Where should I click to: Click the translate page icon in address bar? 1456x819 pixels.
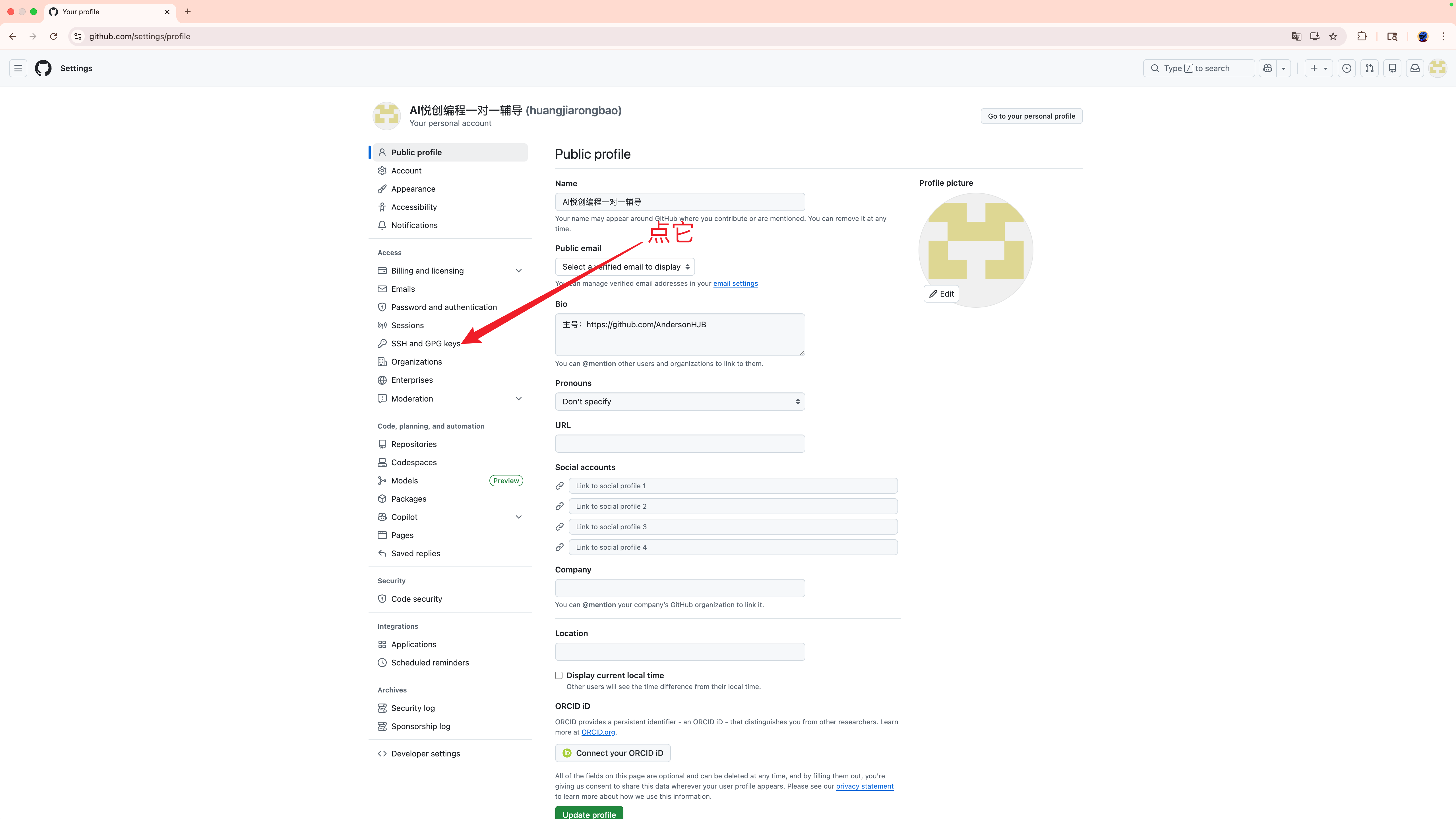(1297, 36)
